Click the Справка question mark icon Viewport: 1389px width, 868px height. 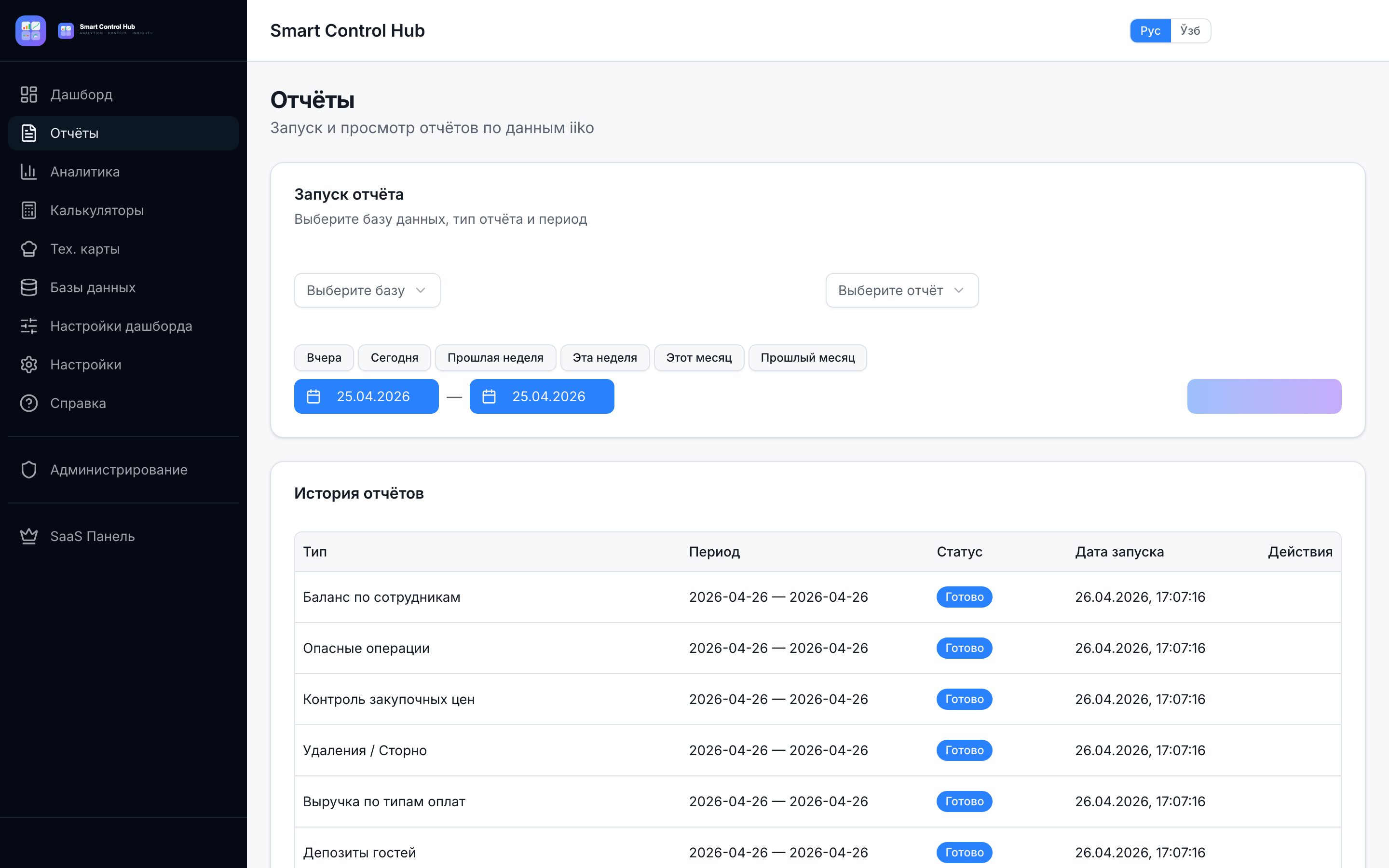click(29, 403)
